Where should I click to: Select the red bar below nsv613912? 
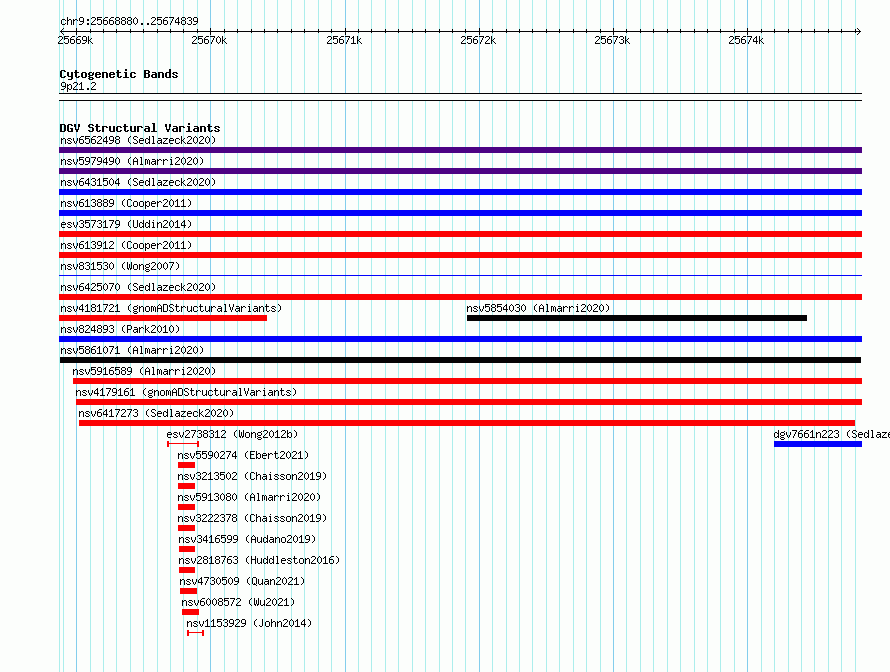(460, 255)
